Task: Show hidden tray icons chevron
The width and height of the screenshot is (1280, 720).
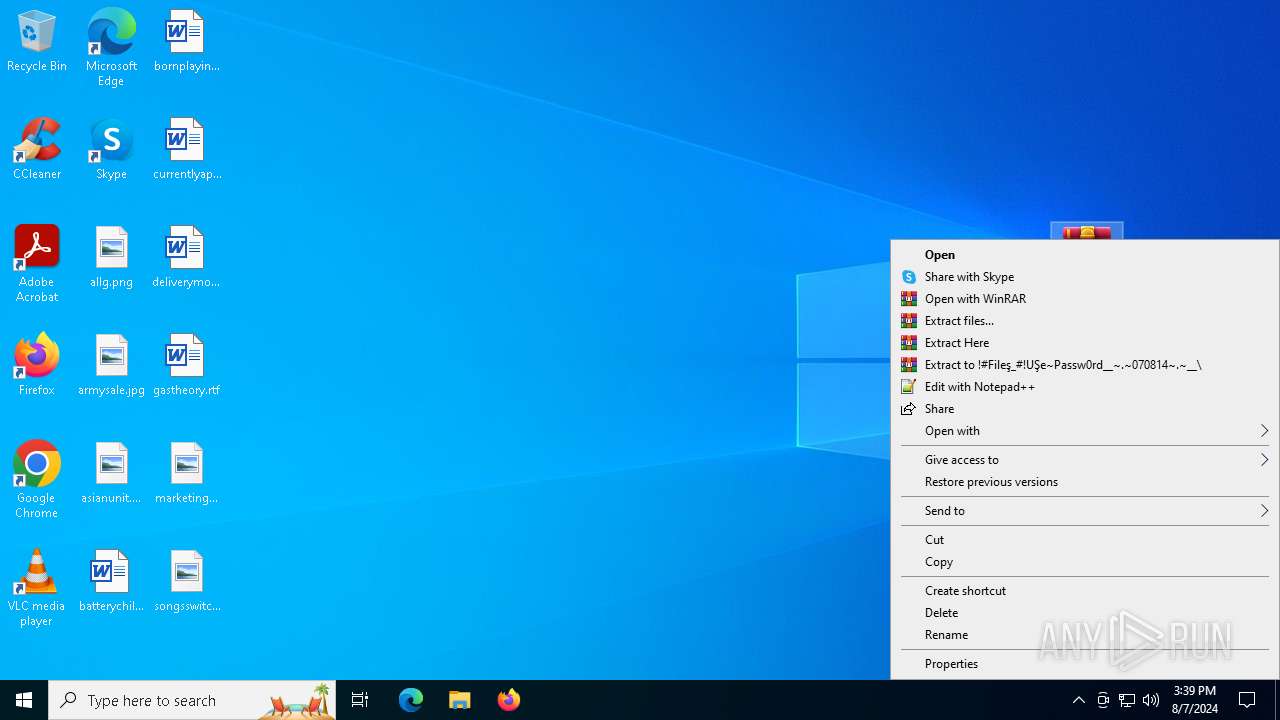Action: (1078, 700)
